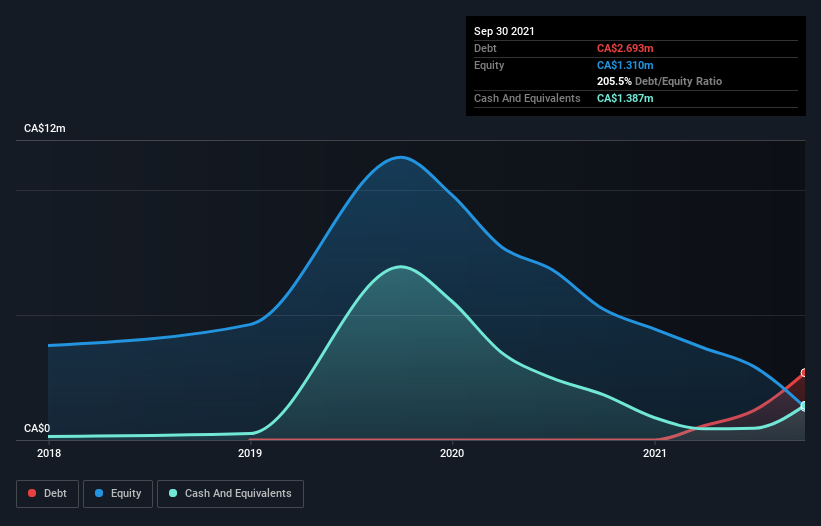The height and width of the screenshot is (526, 821).
Task: Toggle the Equity legend button
Action: (x=118, y=494)
